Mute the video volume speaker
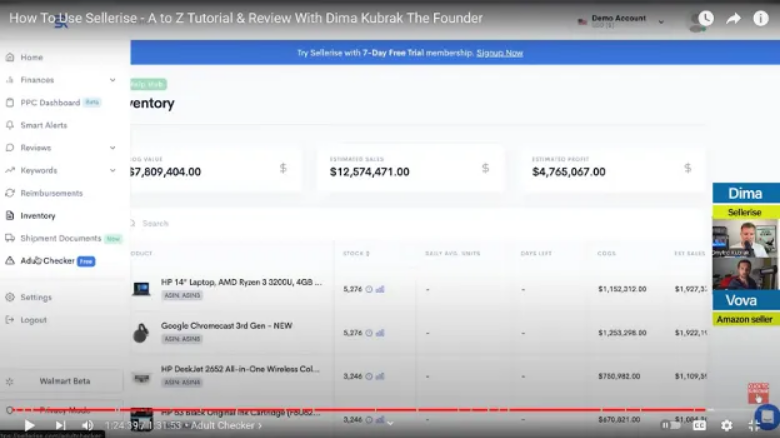Screen dimensions: 780x438 pos(88,425)
